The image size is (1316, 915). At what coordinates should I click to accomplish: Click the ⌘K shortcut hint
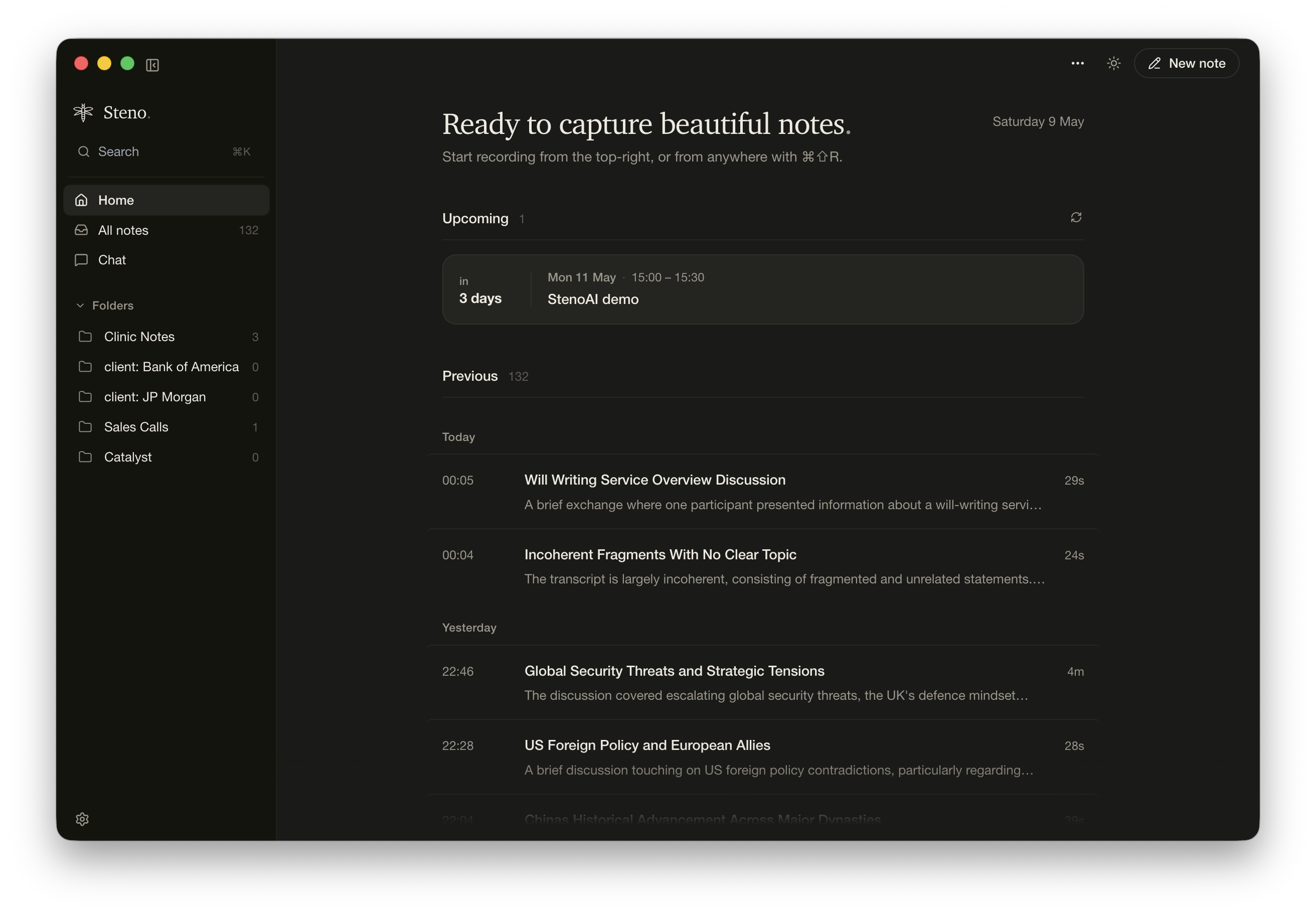click(241, 151)
